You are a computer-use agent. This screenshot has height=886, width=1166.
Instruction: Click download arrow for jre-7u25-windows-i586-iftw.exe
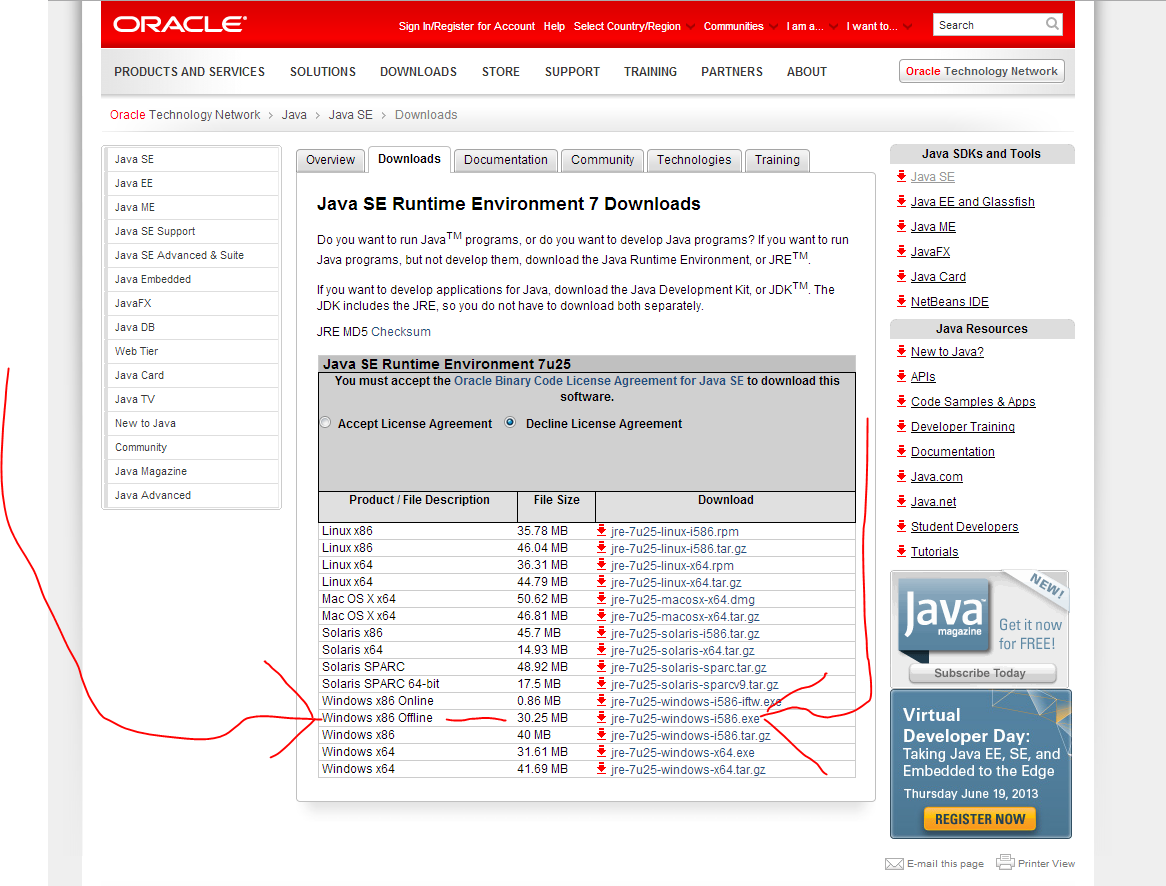(x=602, y=702)
